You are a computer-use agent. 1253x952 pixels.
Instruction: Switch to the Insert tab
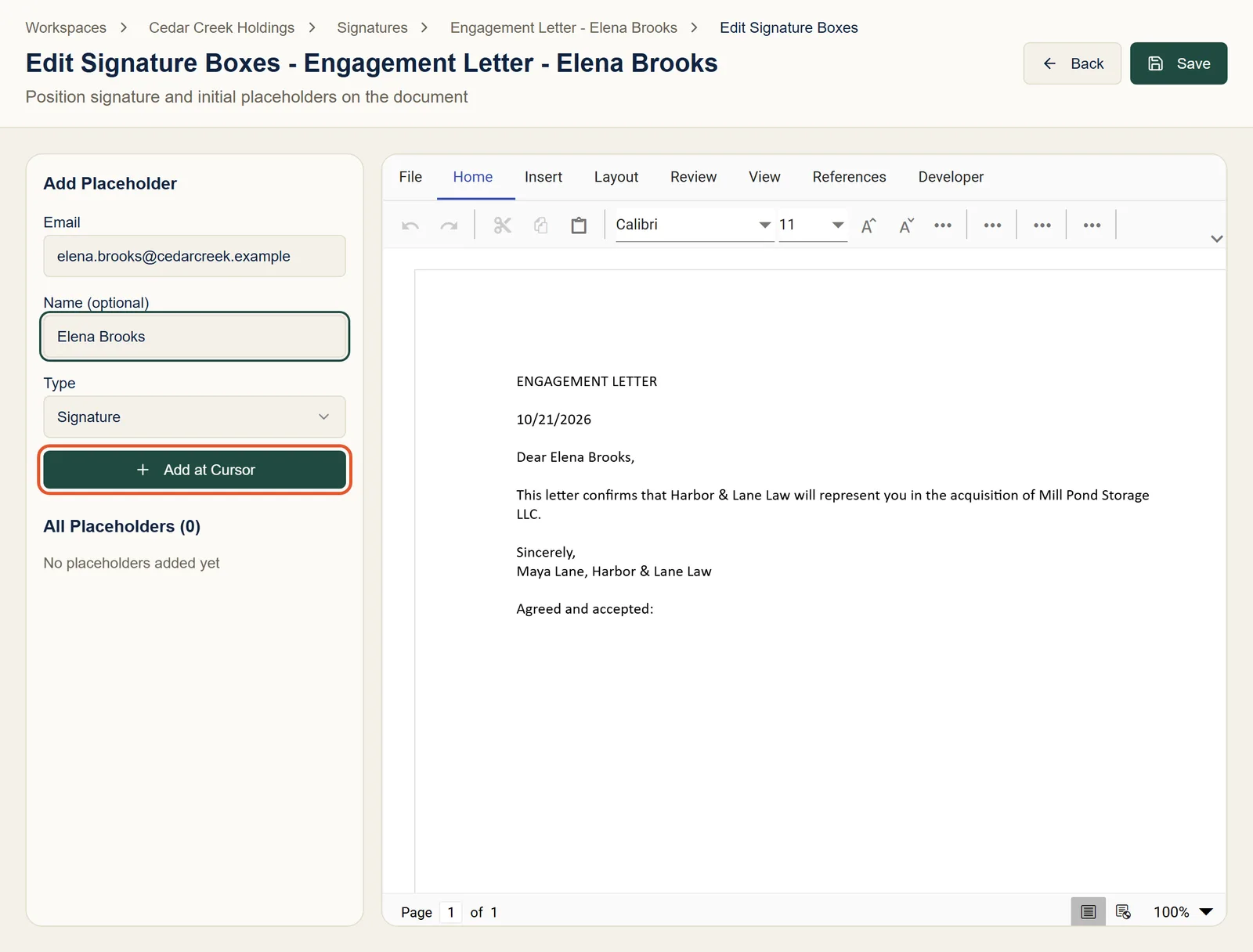click(x=543, y=177)
